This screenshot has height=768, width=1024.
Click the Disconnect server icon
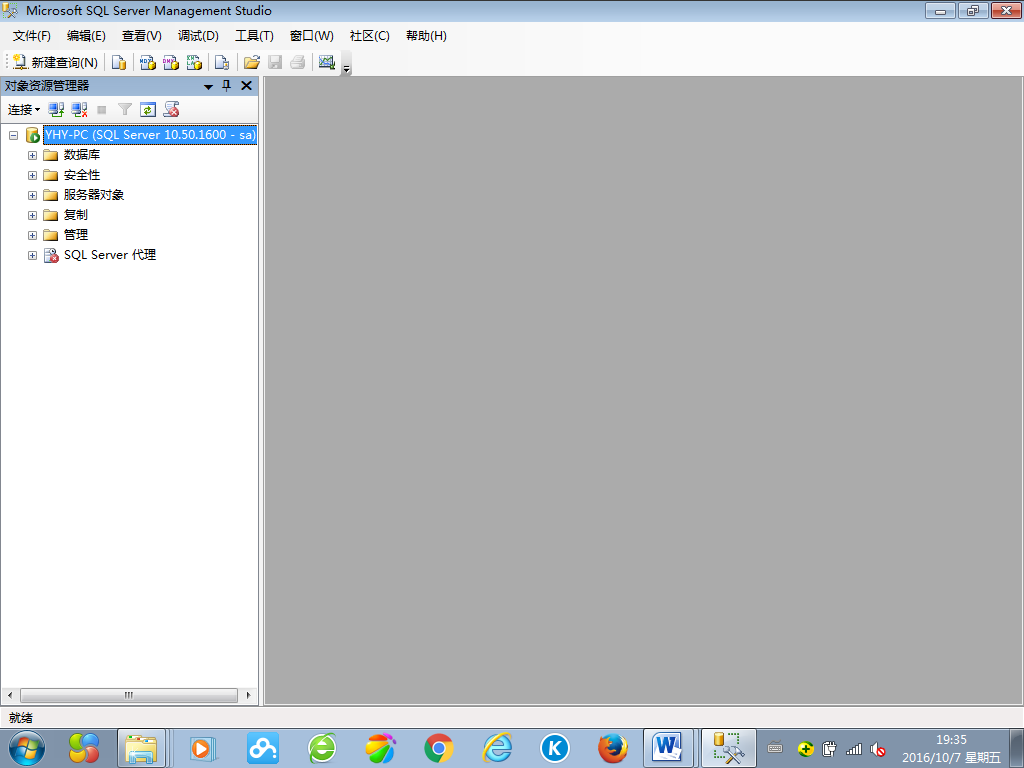click(79, 110)
